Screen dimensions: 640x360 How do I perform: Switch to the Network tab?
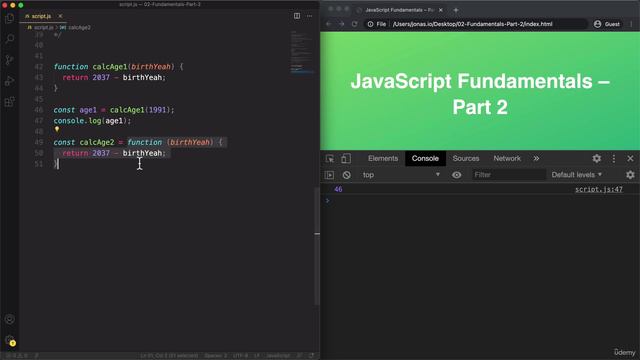(x=507, y=158)
